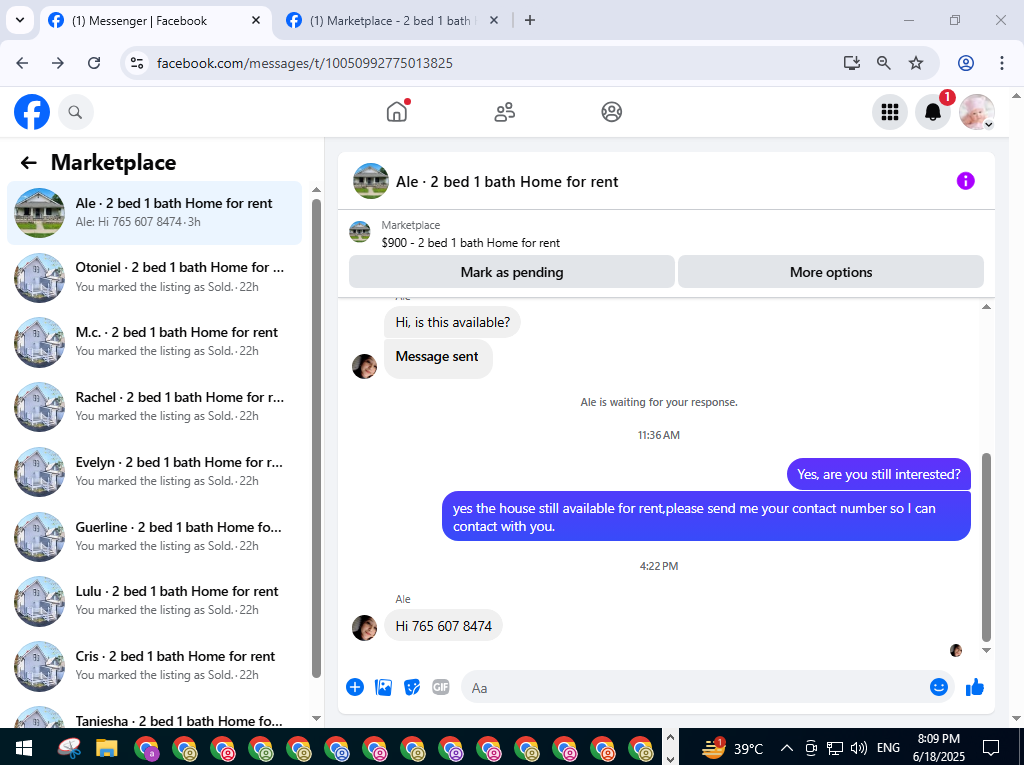
Task: Click the 'Yes, are you still interested?' message
Action: (x=878, y=474)
